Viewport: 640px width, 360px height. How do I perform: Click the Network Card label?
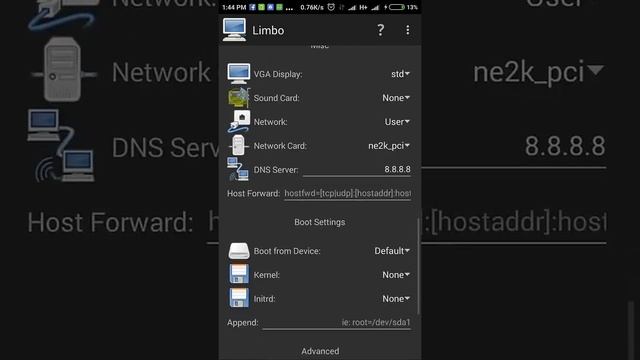280,146
